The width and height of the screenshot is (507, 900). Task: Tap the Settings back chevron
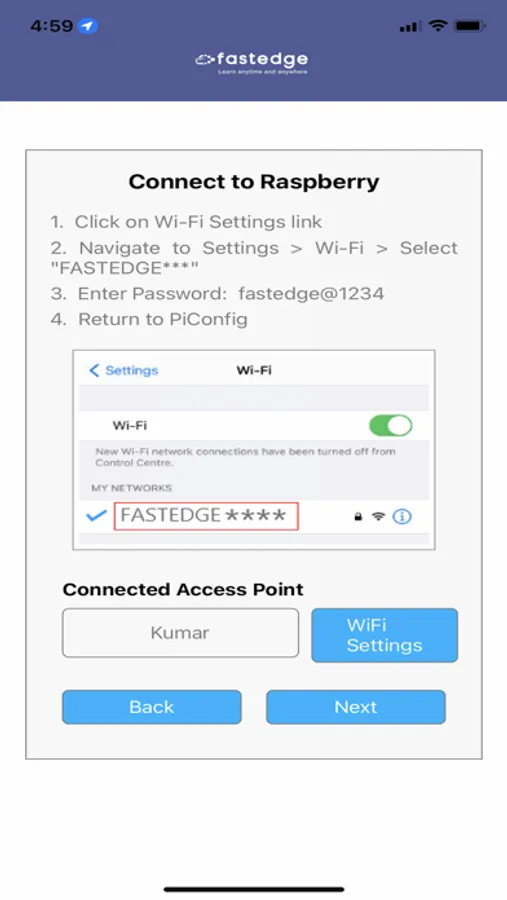(94, 370)
